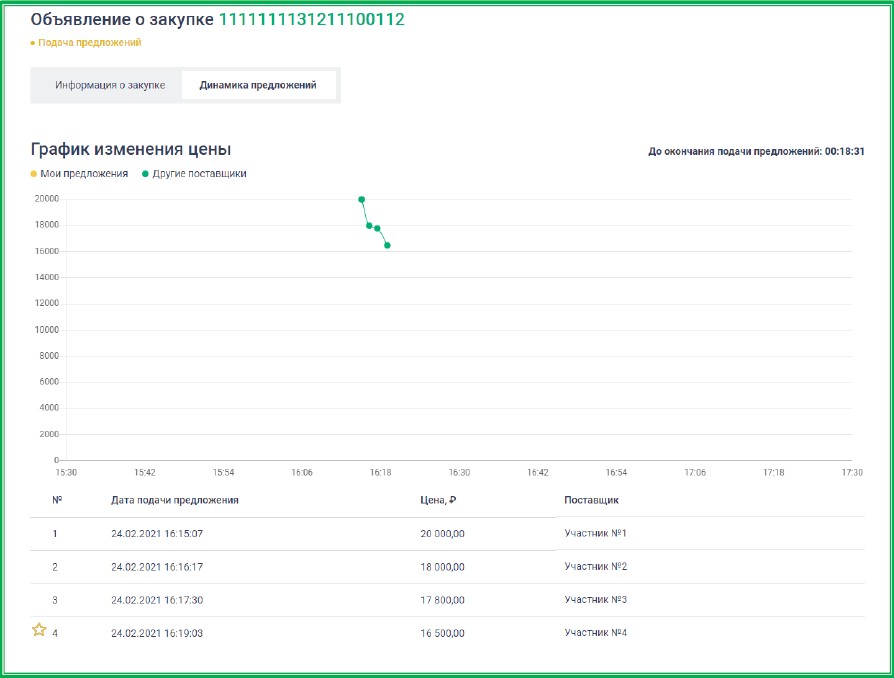
Task: Click the Дата подачи предложения column header
Action: click(174, 499)
